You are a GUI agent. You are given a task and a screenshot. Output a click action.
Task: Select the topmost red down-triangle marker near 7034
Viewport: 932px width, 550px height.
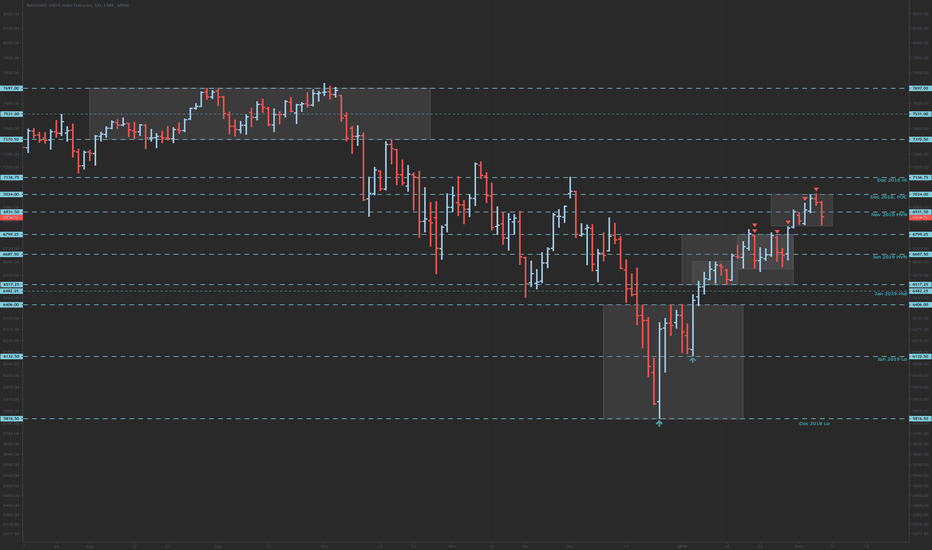[816, 189]
